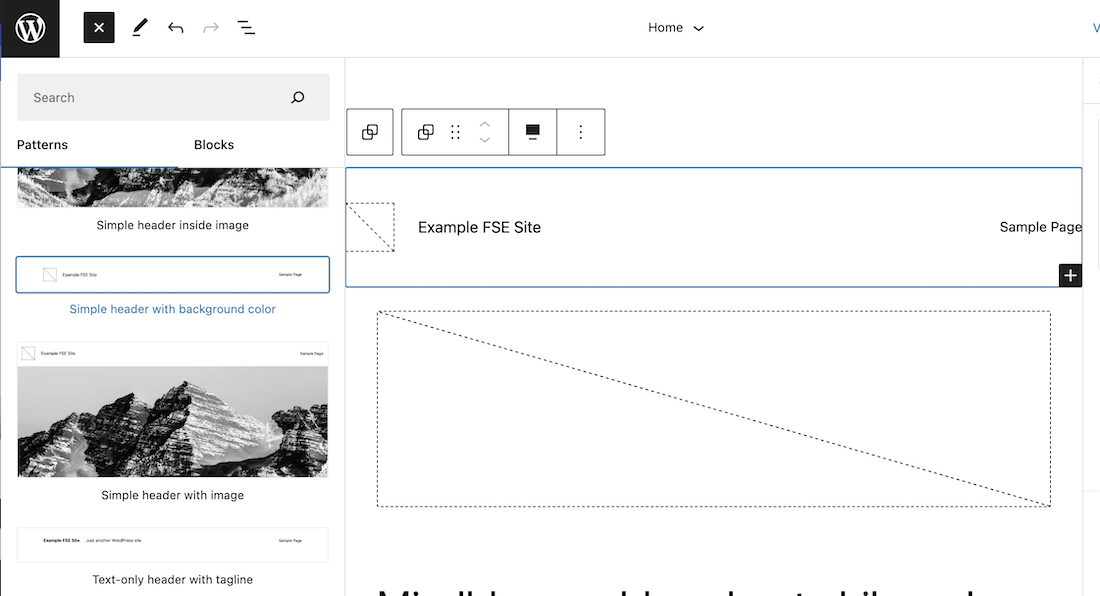Click the black plus add-block button
Screen dimensions: 1100x596
[1070, 275]
